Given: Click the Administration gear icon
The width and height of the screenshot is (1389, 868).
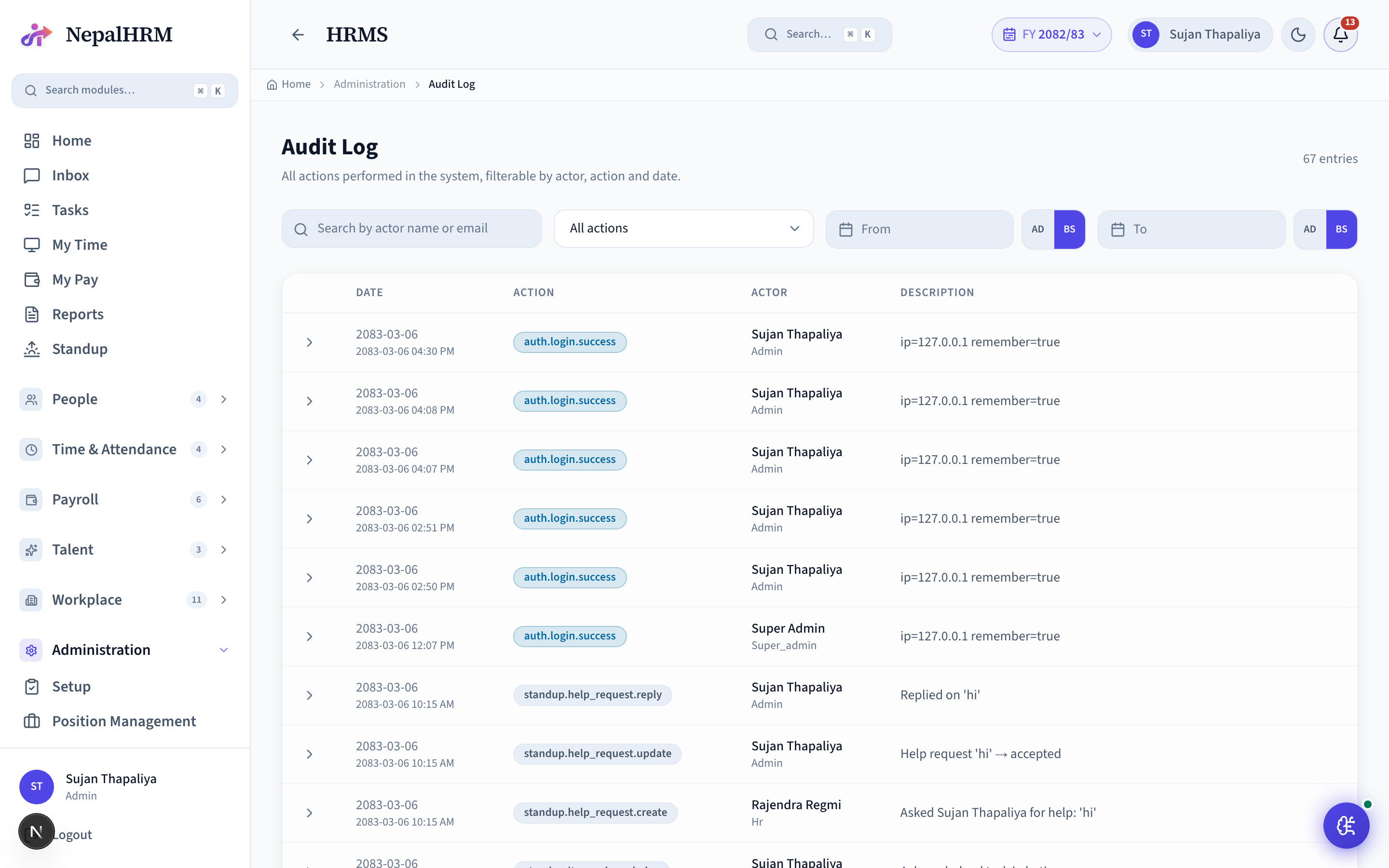Looking at the screenshot, I should point(31,650).
